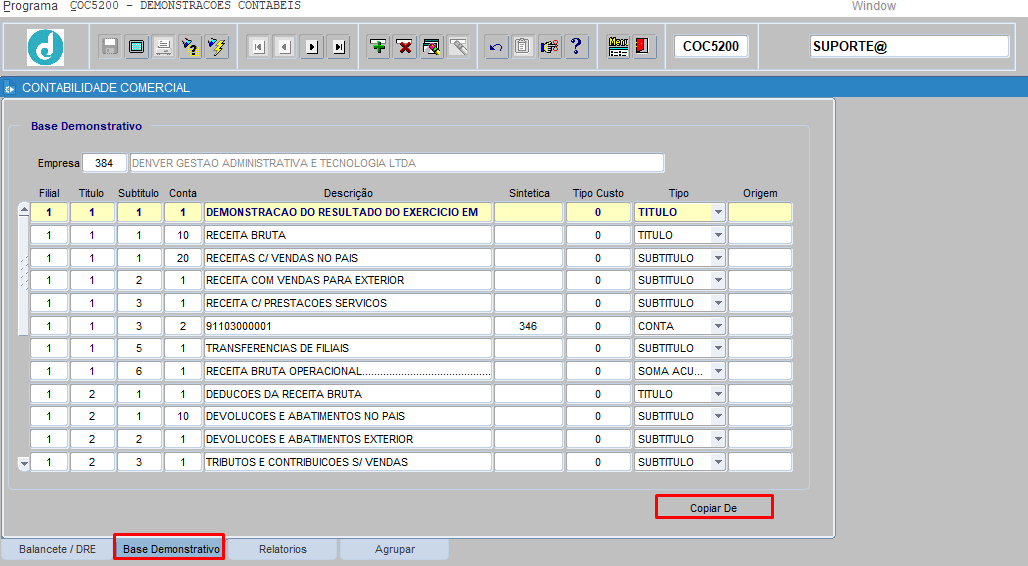The image size is (1028, 566).
Task: Click Conta value 20 in RECEITAS C/ VENDAS row
Action: [182, 258]
